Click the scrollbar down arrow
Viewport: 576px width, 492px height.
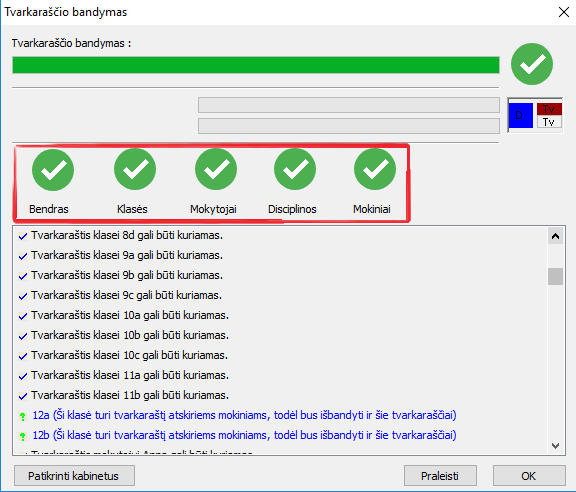pyautogui.click(x=555, y=446)
